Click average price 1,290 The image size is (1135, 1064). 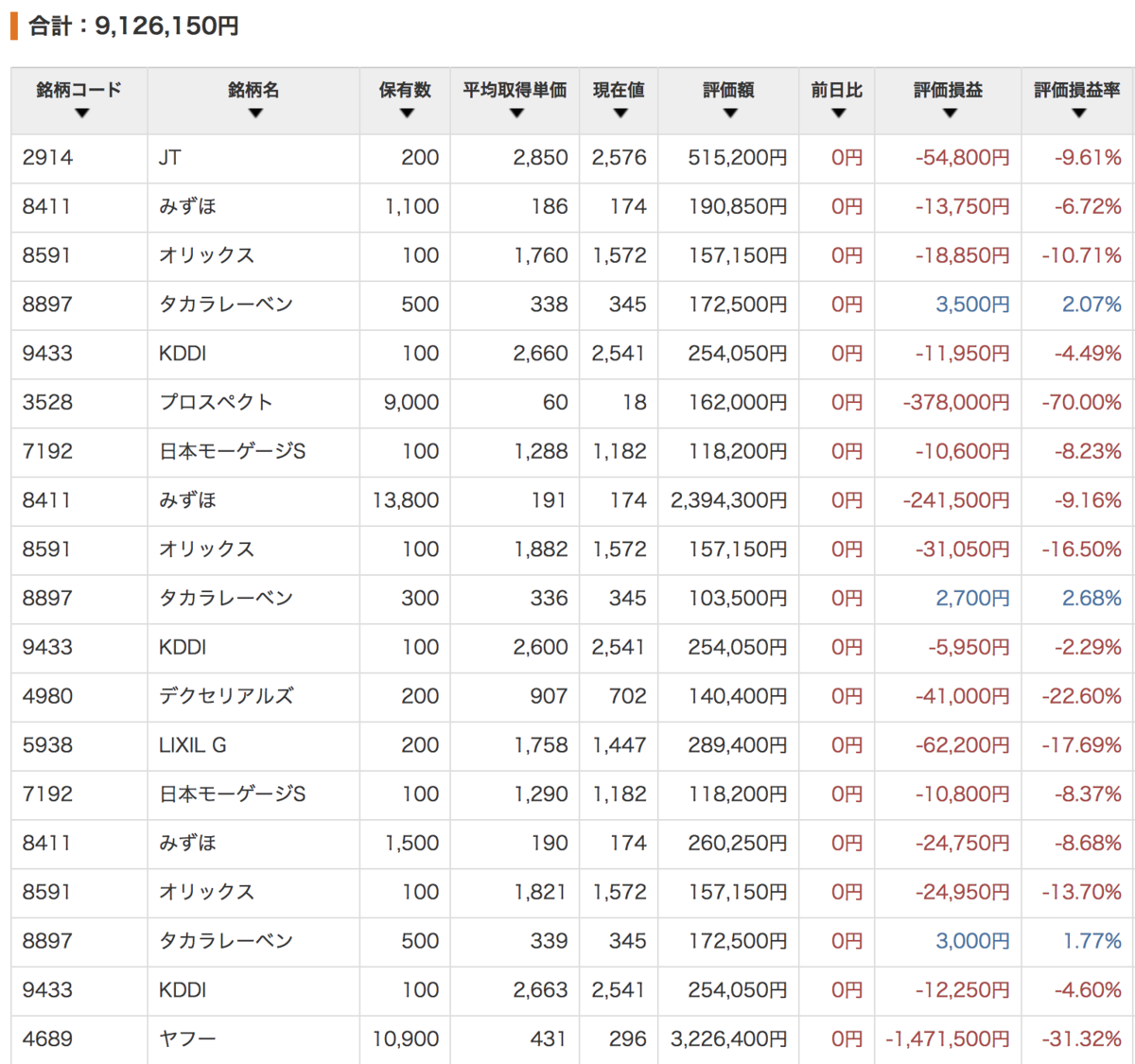click(x=541, y=794)
